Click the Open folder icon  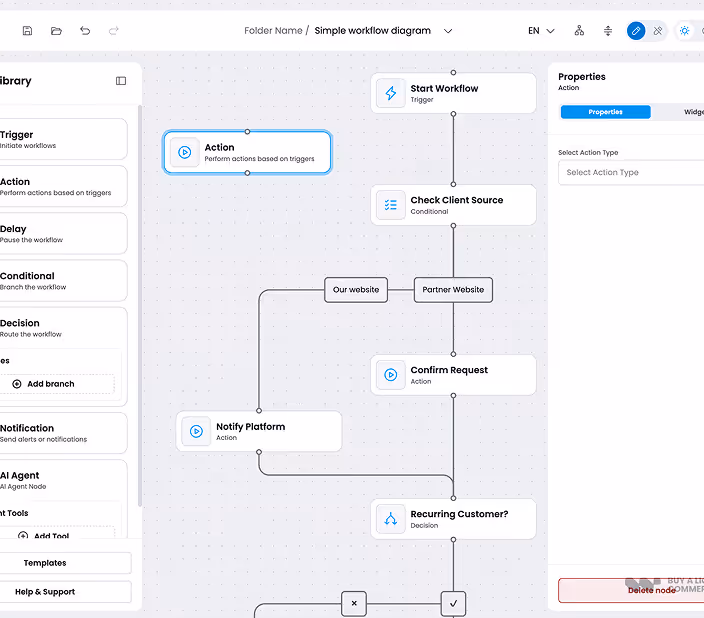(x=56, y=31)
